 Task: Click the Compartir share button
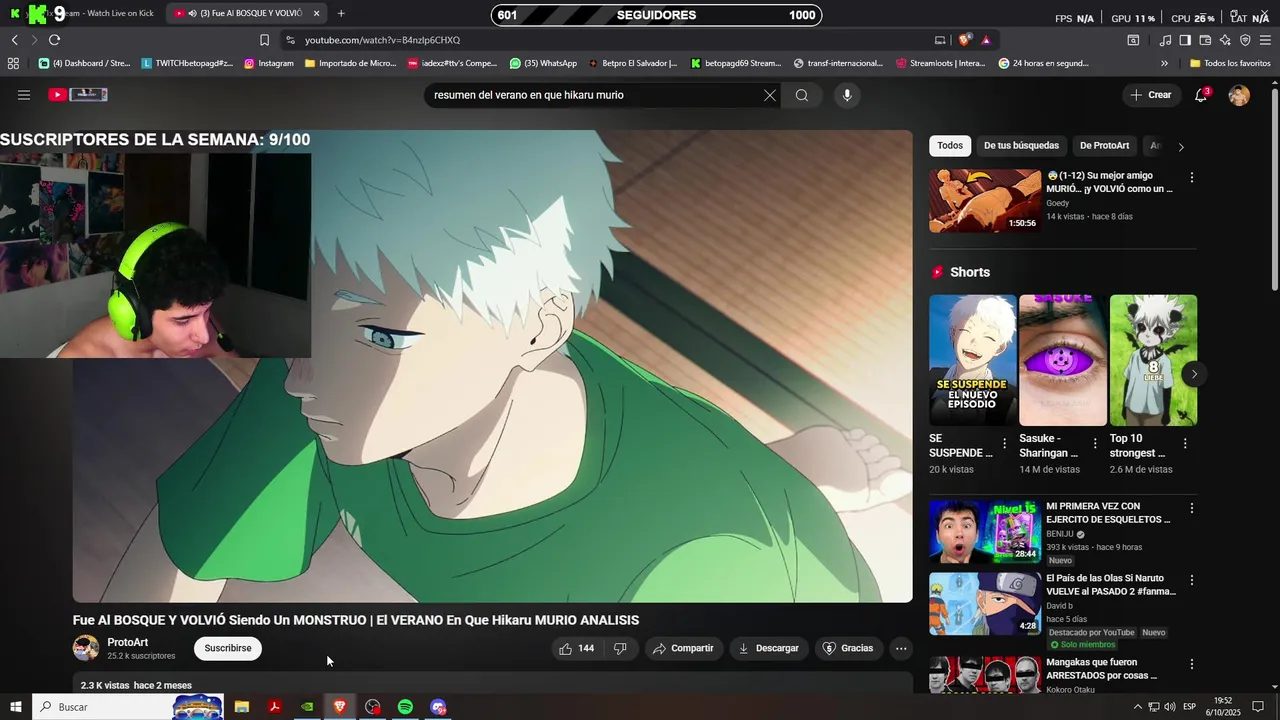point(683,648)
